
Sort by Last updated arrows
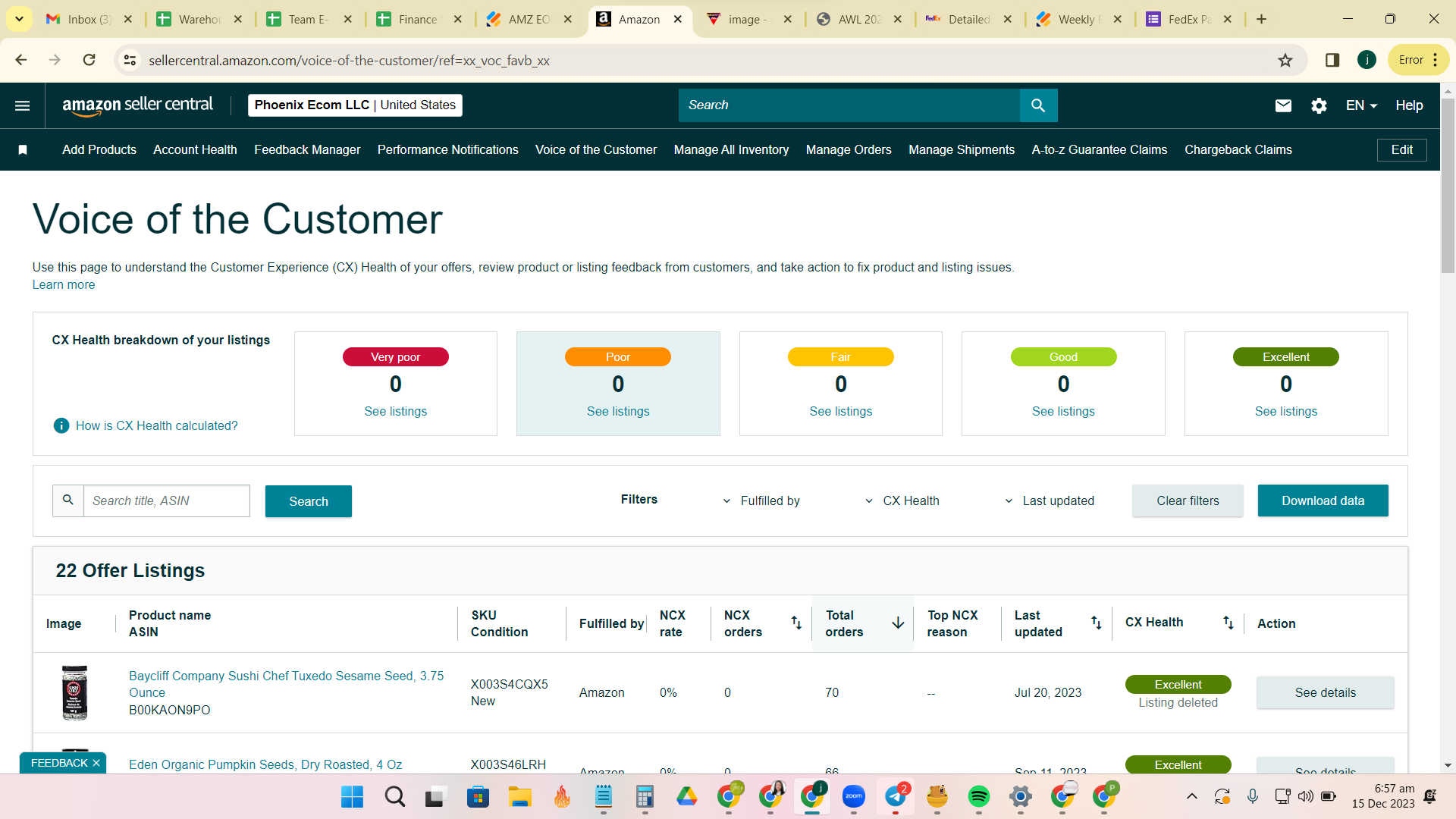(x=1097, y=623)
